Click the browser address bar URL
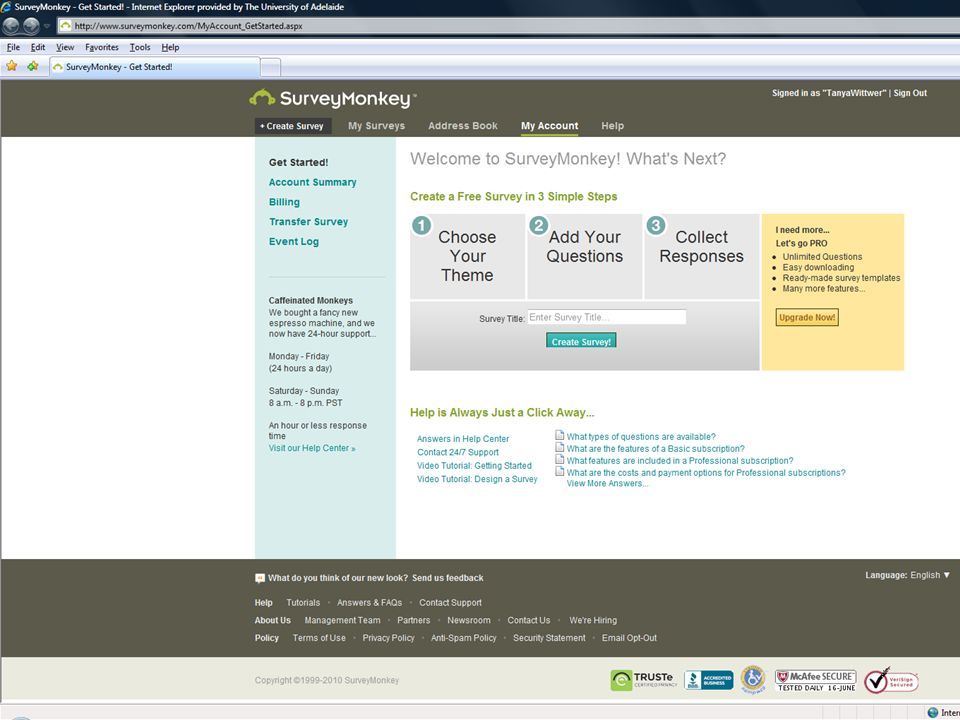The image size is (960, 720). tap(188, 26)
